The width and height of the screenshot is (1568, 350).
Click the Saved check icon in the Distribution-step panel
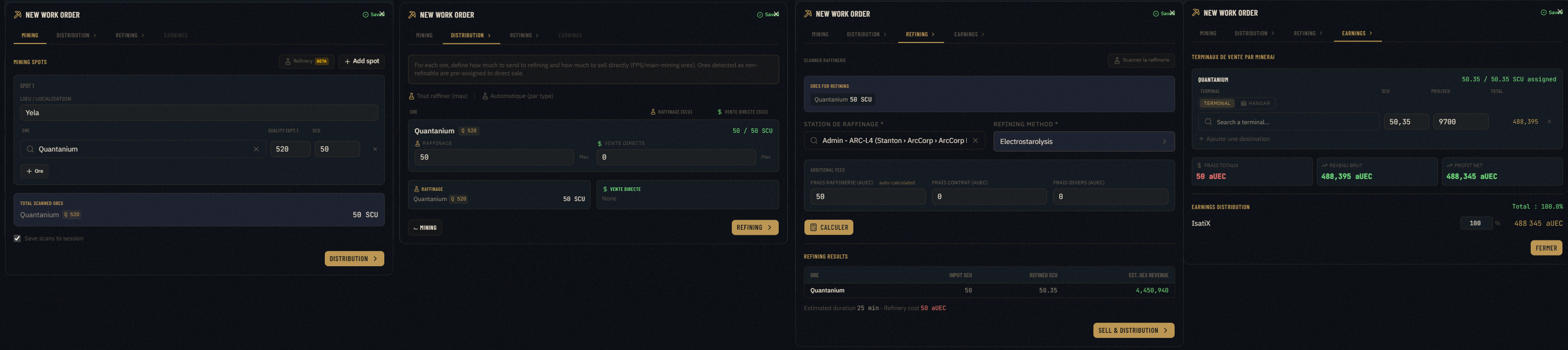coord(760,15)
